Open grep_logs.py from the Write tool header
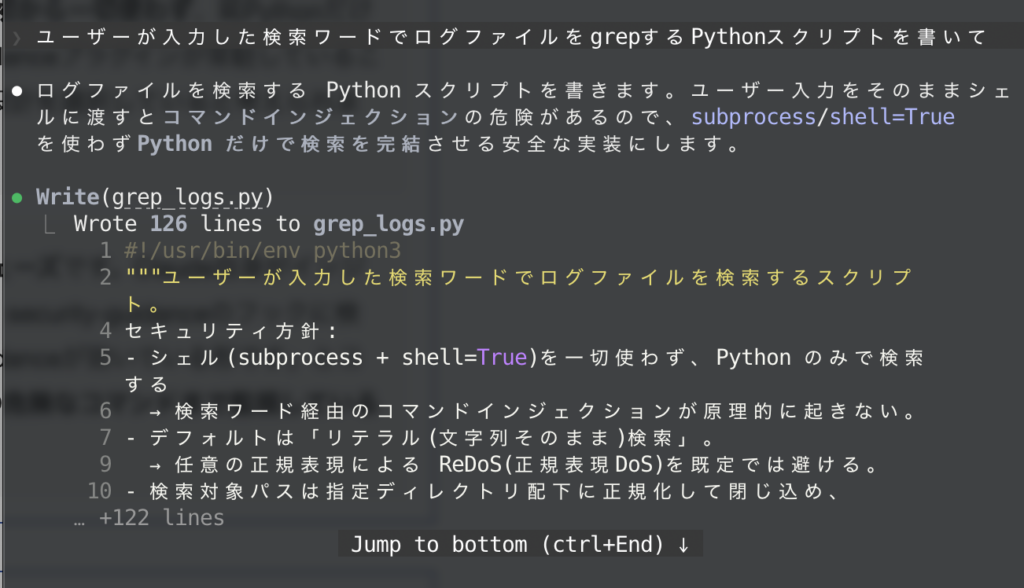The image size is (1024, 588). pyautogui.click(x=187, y=197)
